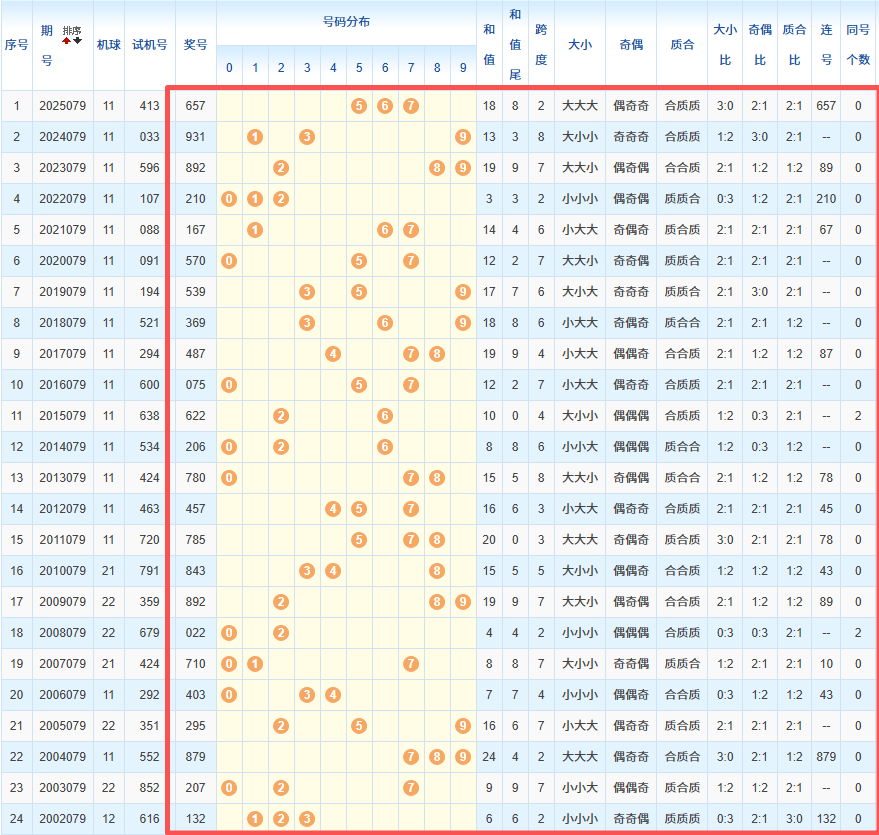The height and width of the screenshot is (835, 879).
Task: Click the 和值尾 column header
Action: (515, 45)
